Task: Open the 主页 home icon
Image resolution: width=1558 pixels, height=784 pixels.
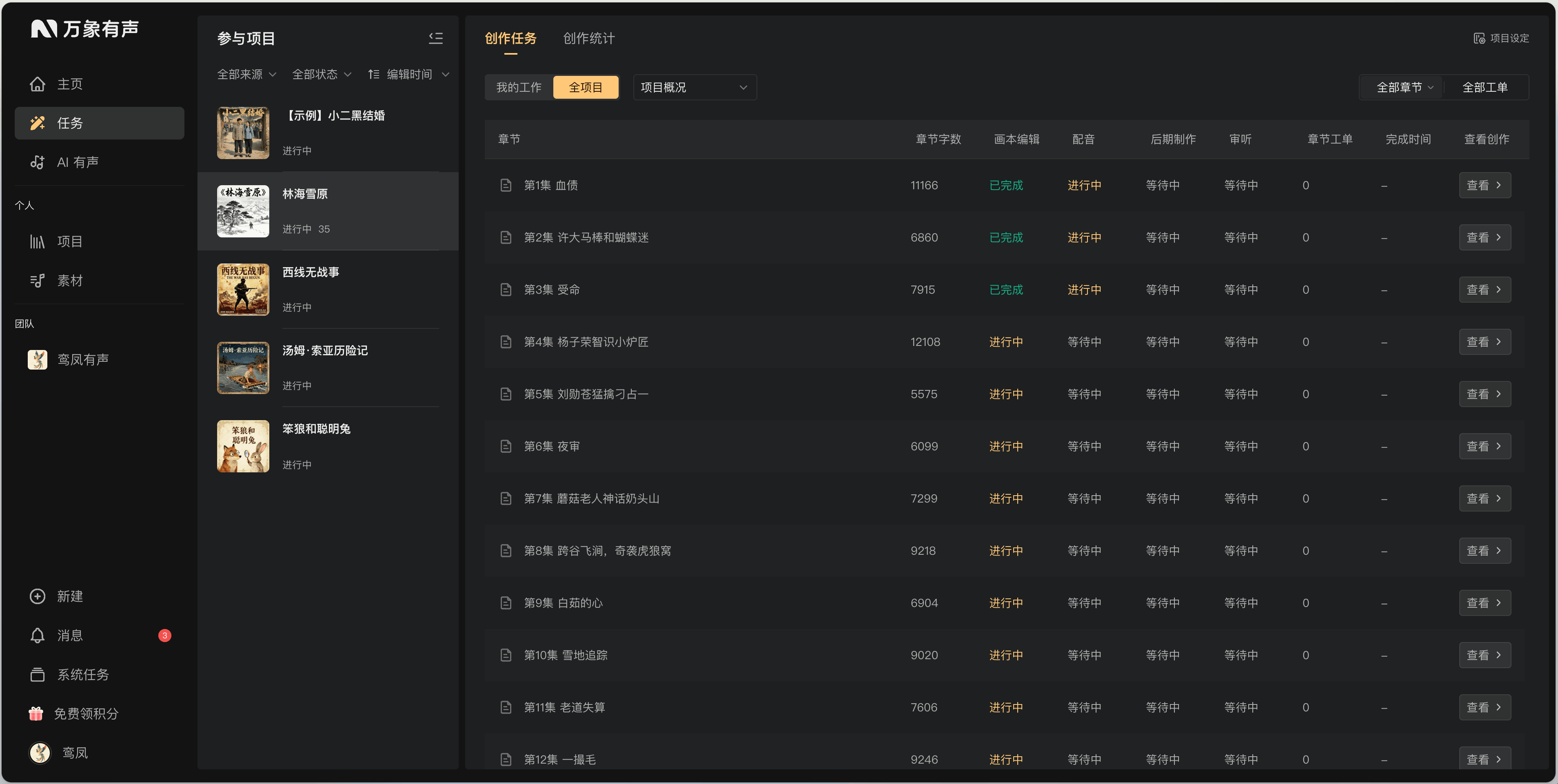Action: click(38, 84)
